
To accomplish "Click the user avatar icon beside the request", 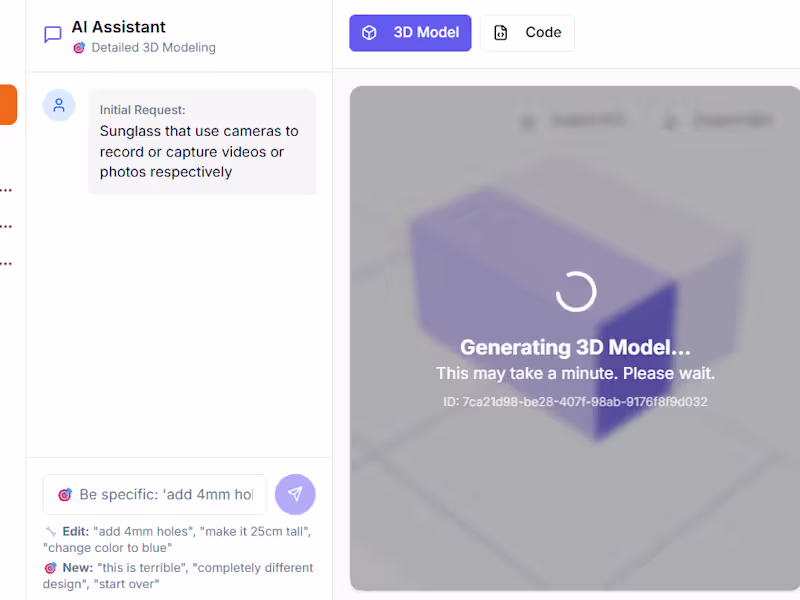I will point(59,105).
